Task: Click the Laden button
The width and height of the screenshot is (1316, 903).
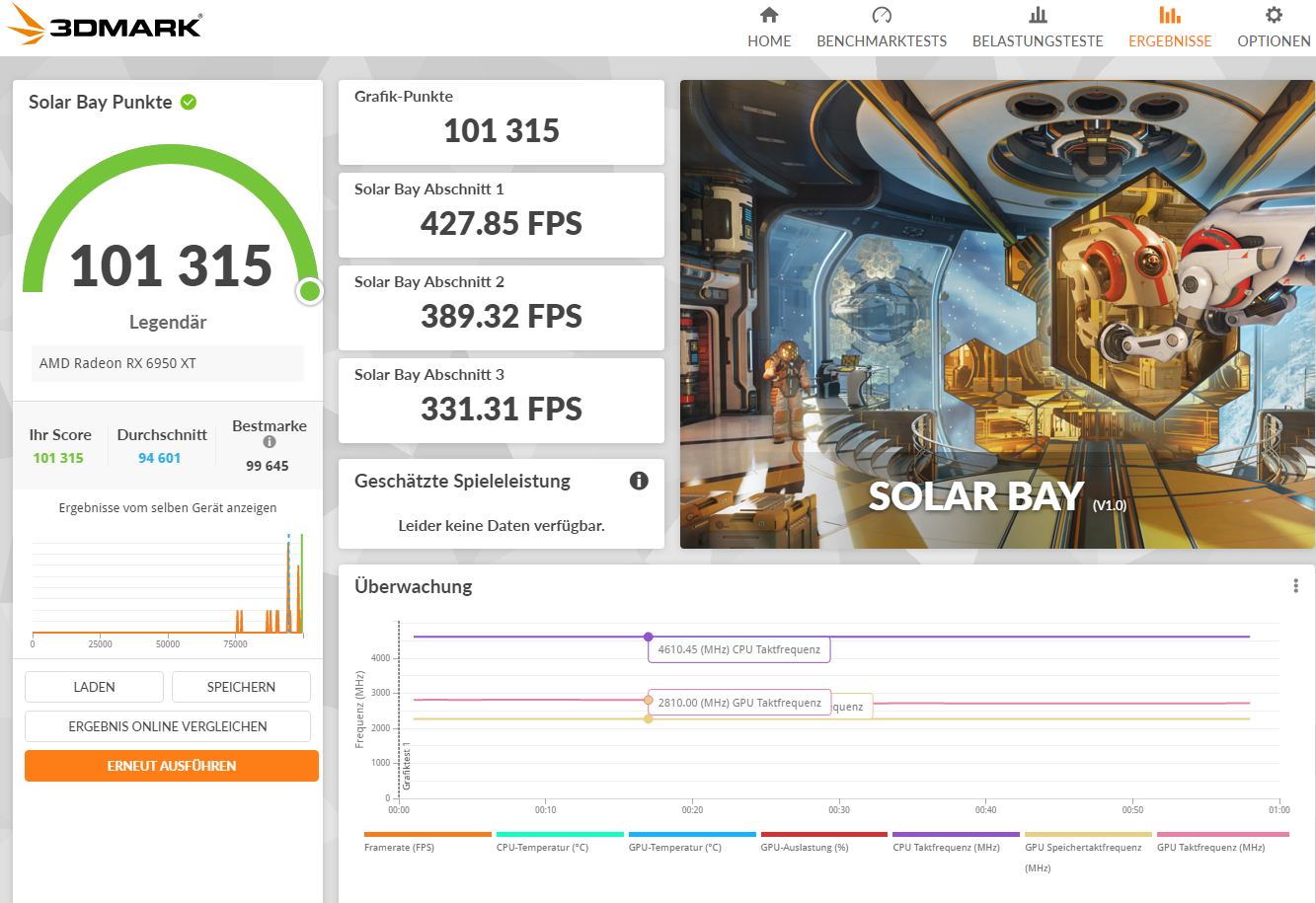Action: 94,687
